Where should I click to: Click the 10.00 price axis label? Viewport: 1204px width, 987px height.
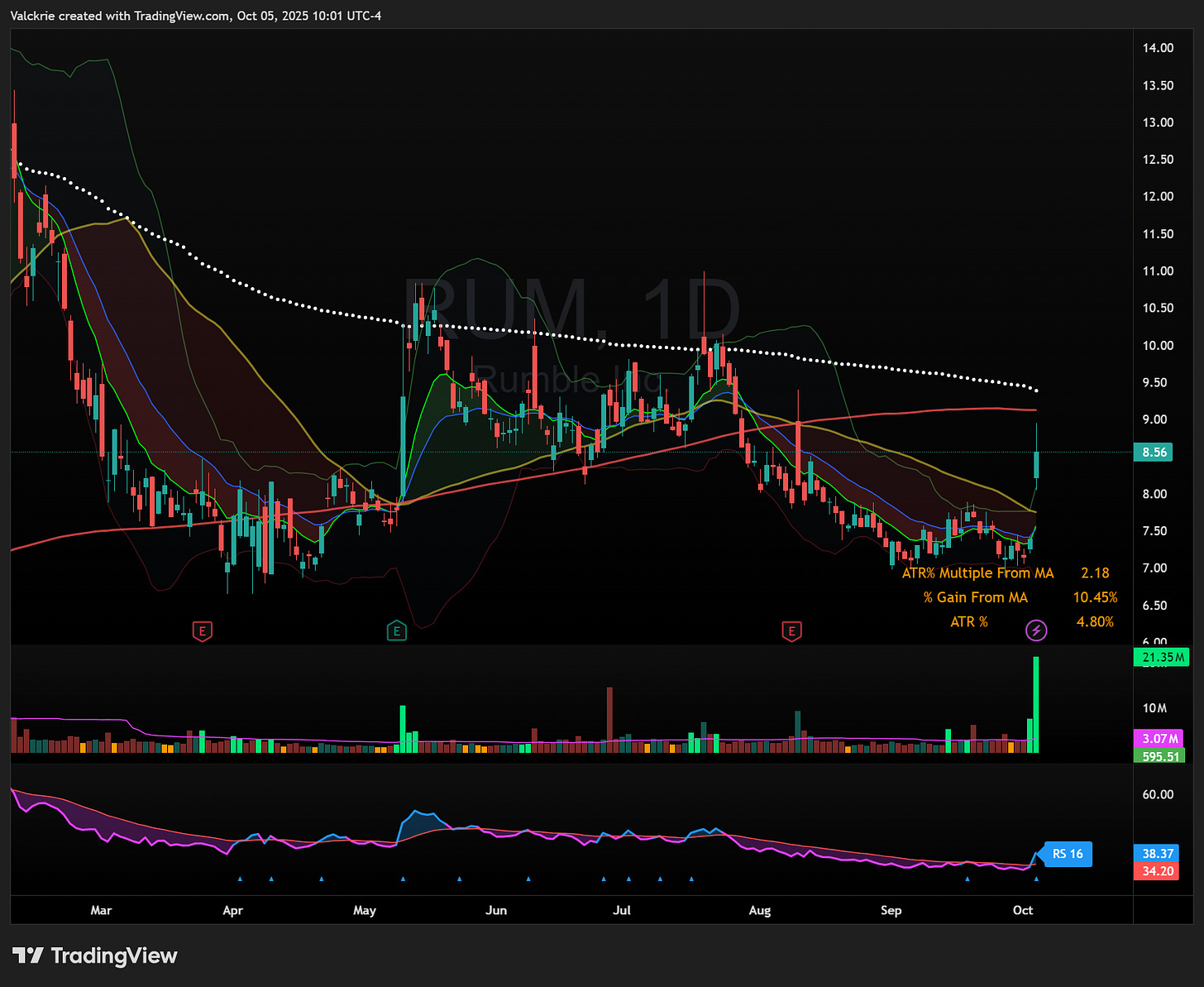(x=1158, y=345)
